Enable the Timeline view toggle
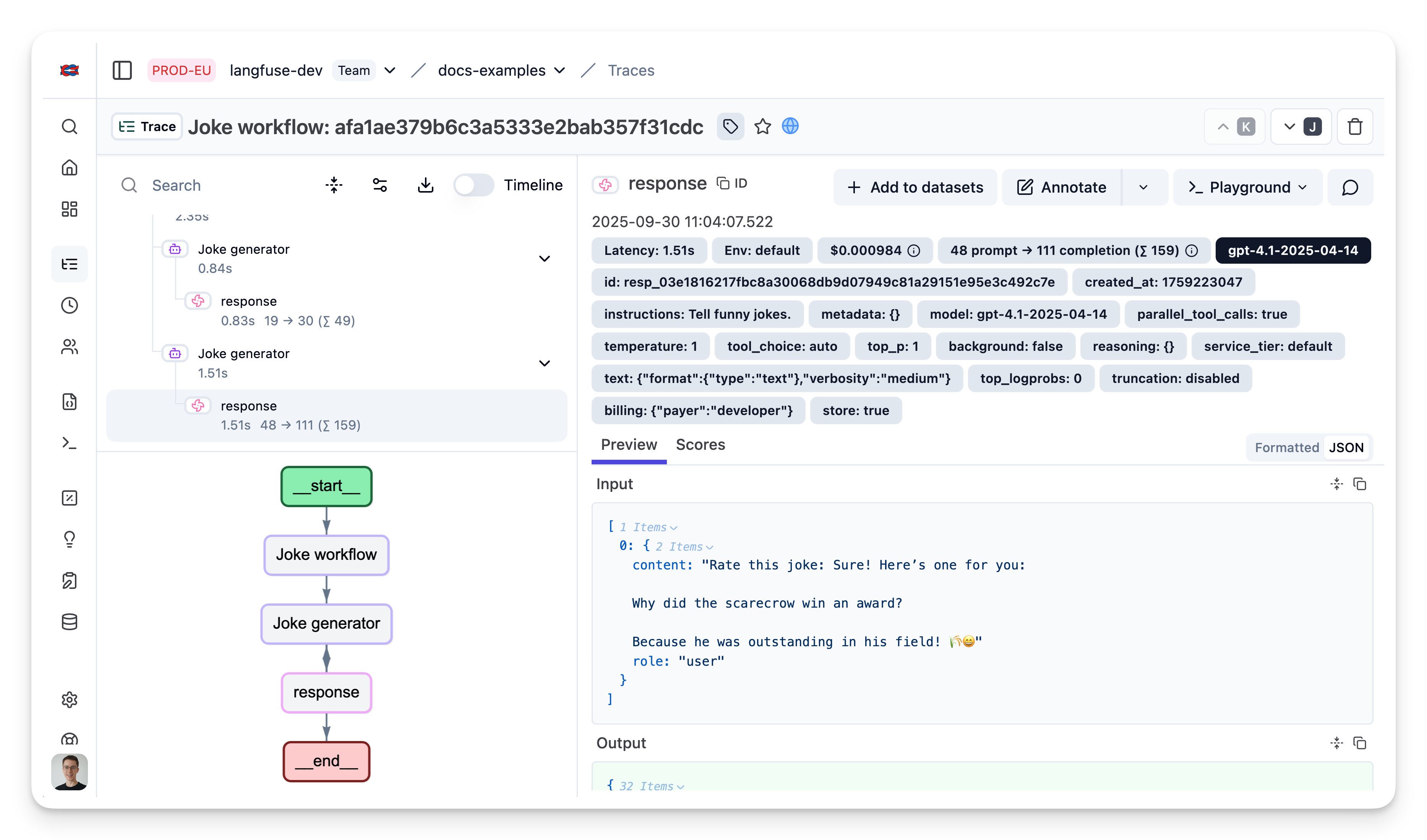Screen dimensions: 1427x840 click(x=474, y=185)
